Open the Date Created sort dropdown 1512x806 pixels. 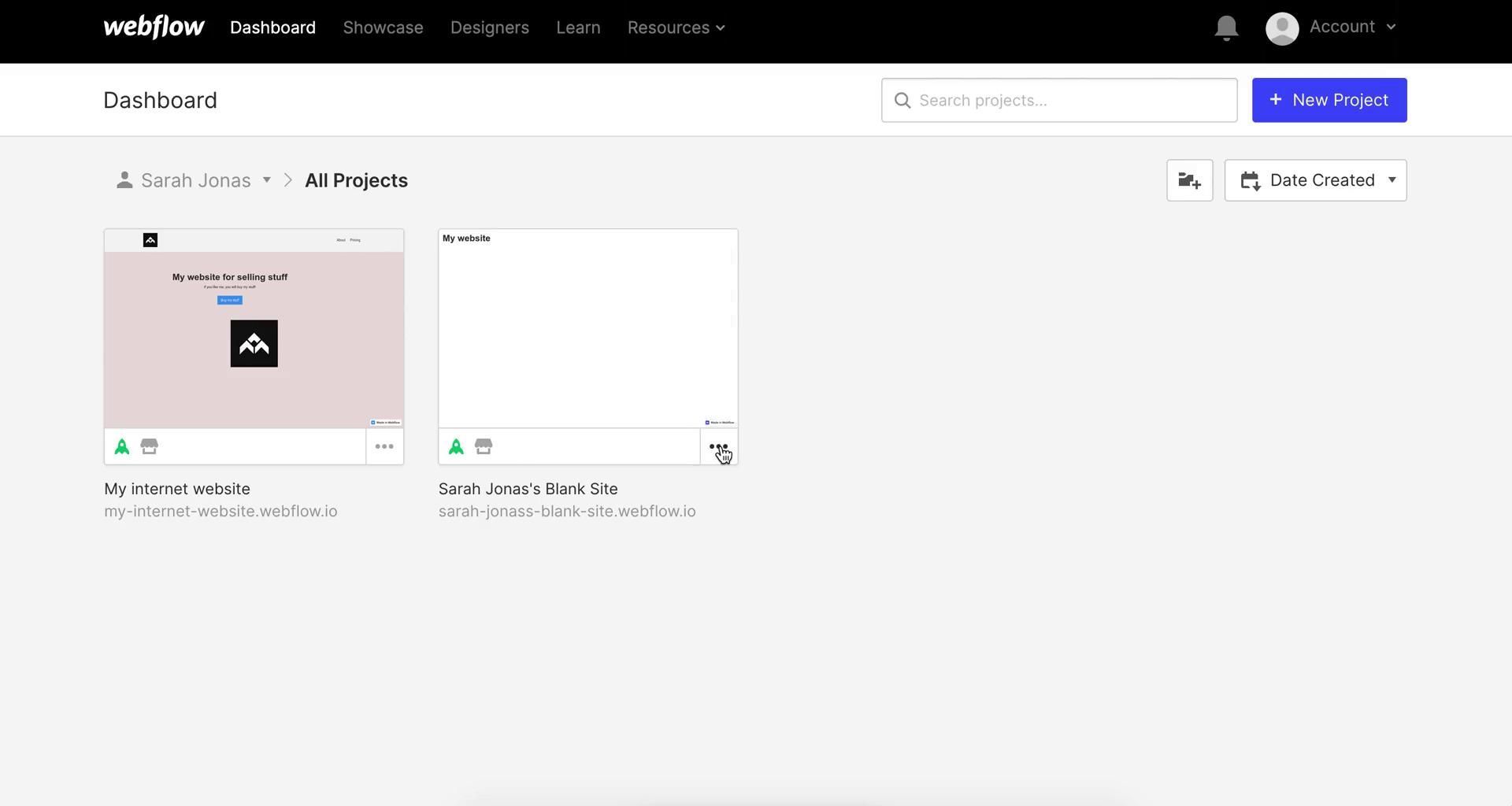pos(1315,180)
